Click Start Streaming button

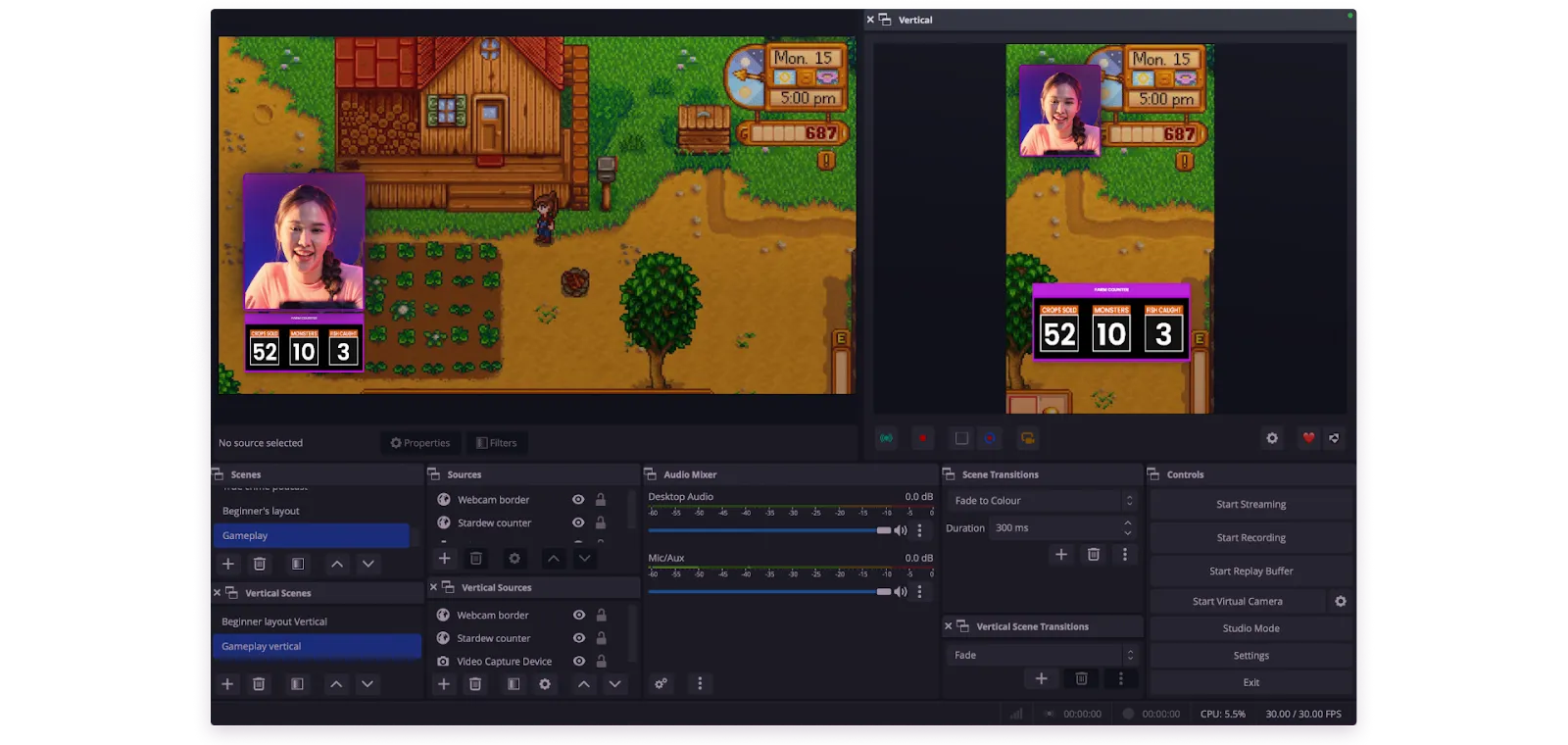(1251, 505)
